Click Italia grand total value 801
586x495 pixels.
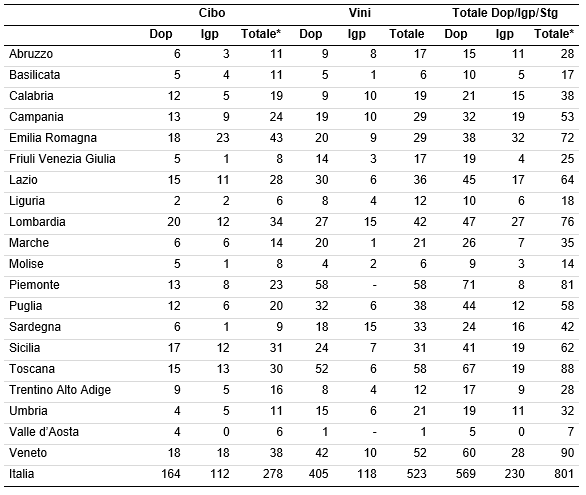pyautogui.click(x=564, y=474)
